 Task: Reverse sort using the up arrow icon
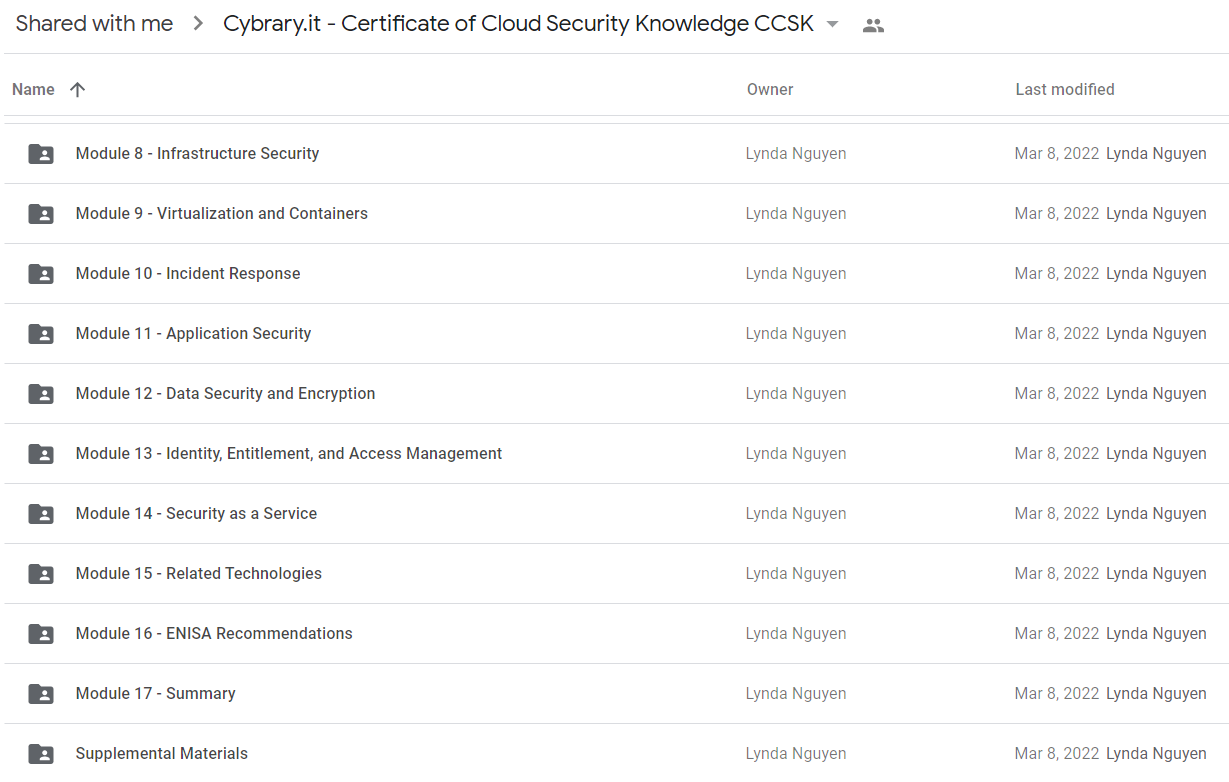pos(77,89)
